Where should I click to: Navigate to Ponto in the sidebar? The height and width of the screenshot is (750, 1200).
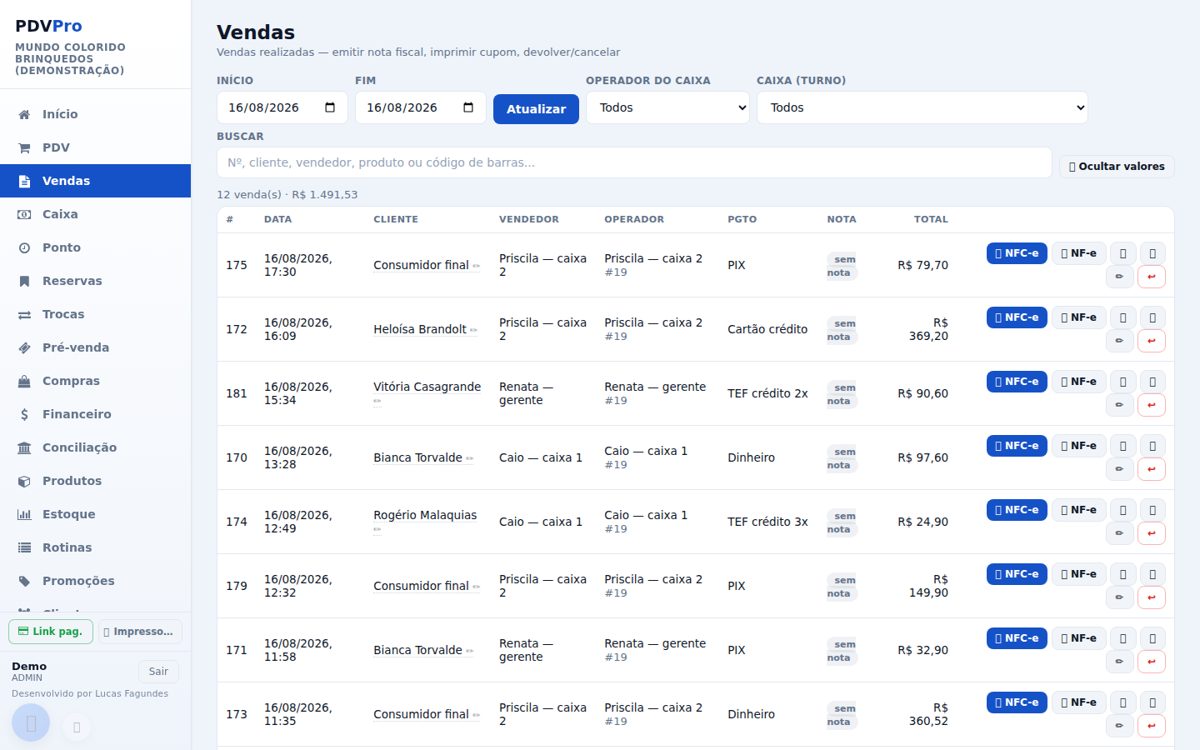click(x=95, y=247)
